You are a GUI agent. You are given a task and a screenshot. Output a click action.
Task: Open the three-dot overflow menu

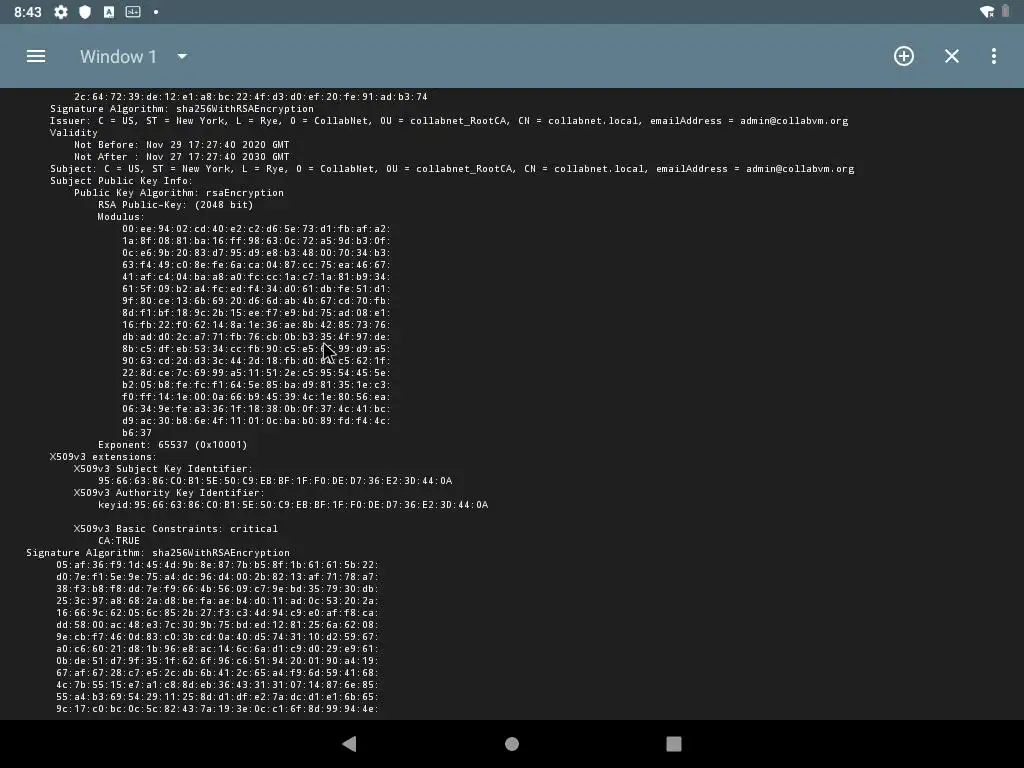(x=993, y=56)
